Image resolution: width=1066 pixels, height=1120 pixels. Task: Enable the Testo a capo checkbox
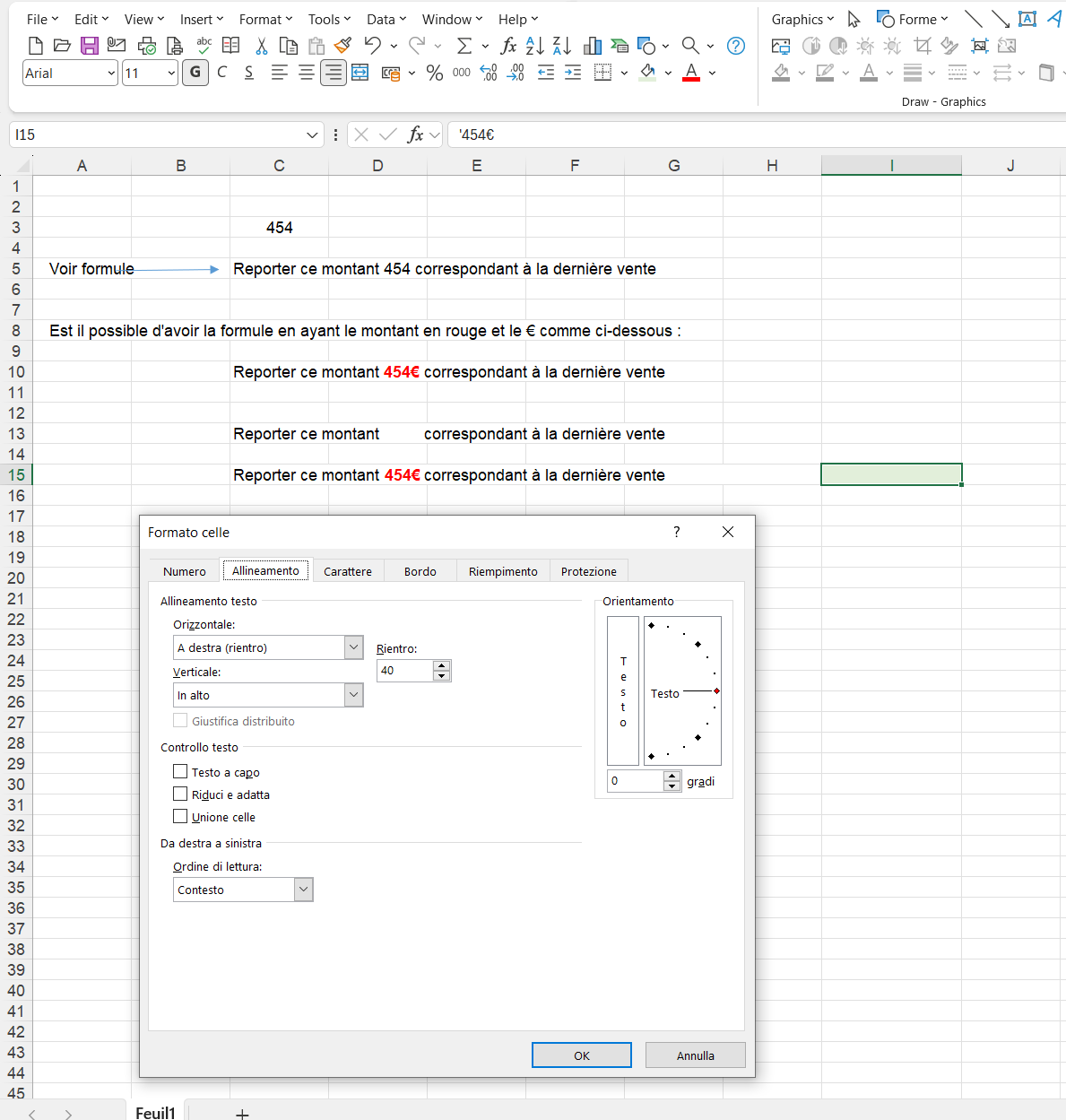(x=180, y=771)
